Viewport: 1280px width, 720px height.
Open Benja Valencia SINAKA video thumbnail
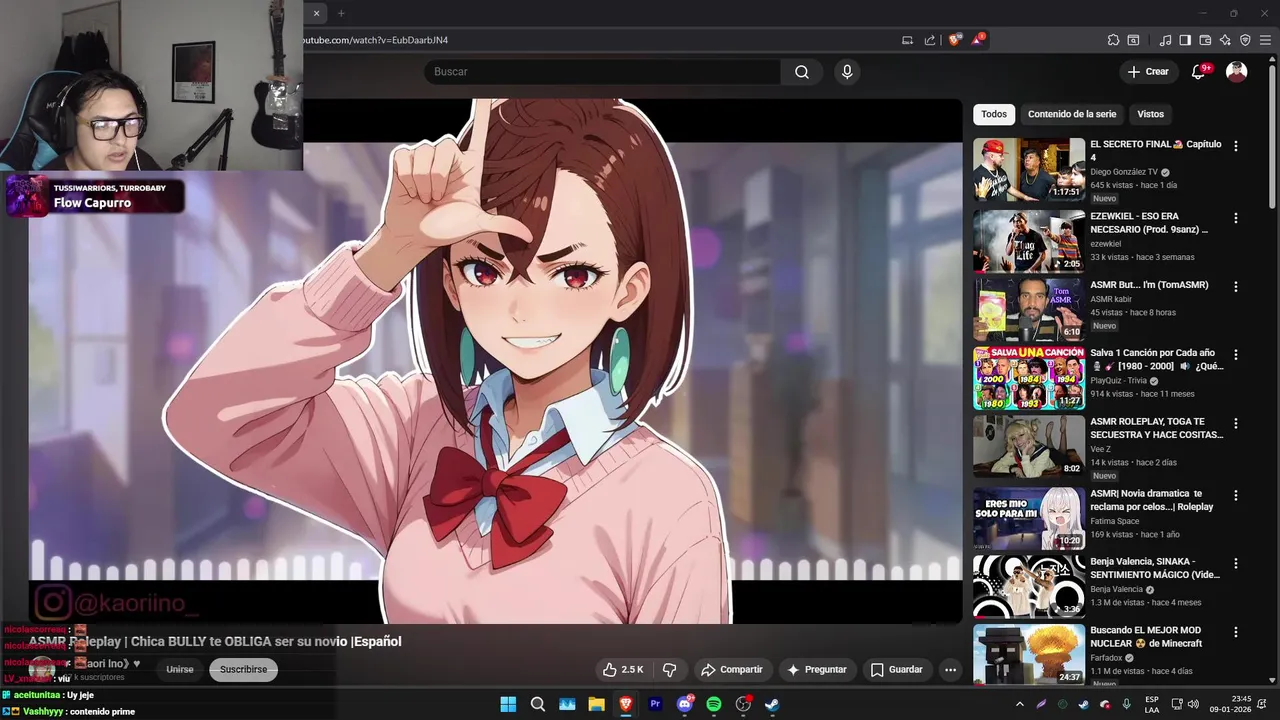pyautogui.click(x=1029, y=587)
